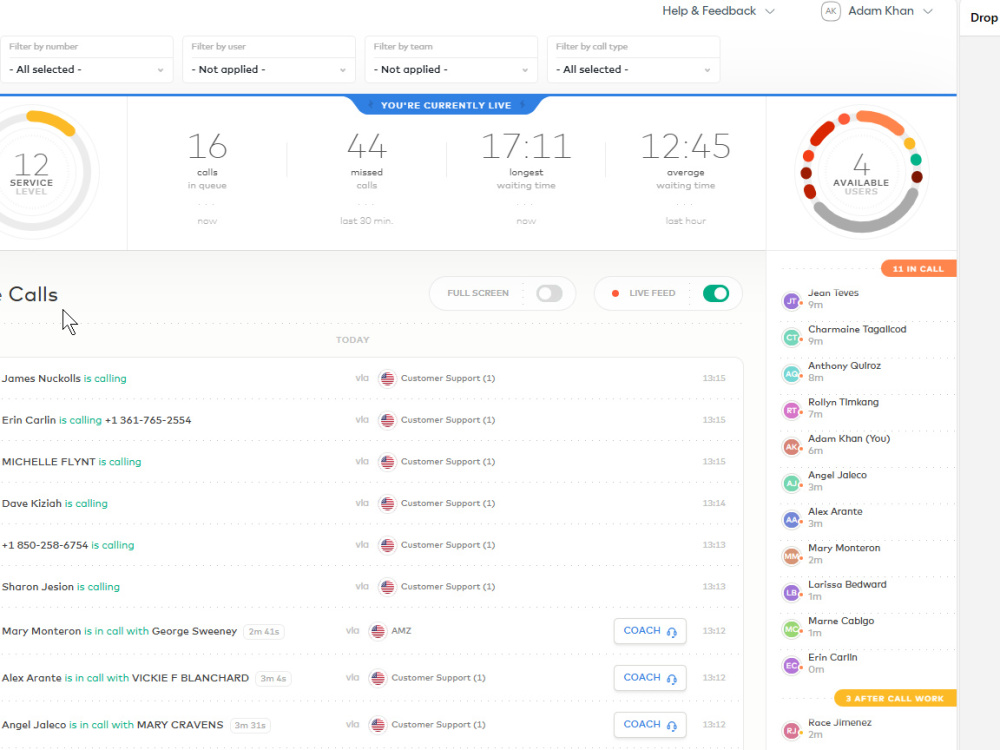Image resolution: width=1000 pixels, height=750 pixels.
Task: Click Erin Carlin EC avatar
Action: 791,665
